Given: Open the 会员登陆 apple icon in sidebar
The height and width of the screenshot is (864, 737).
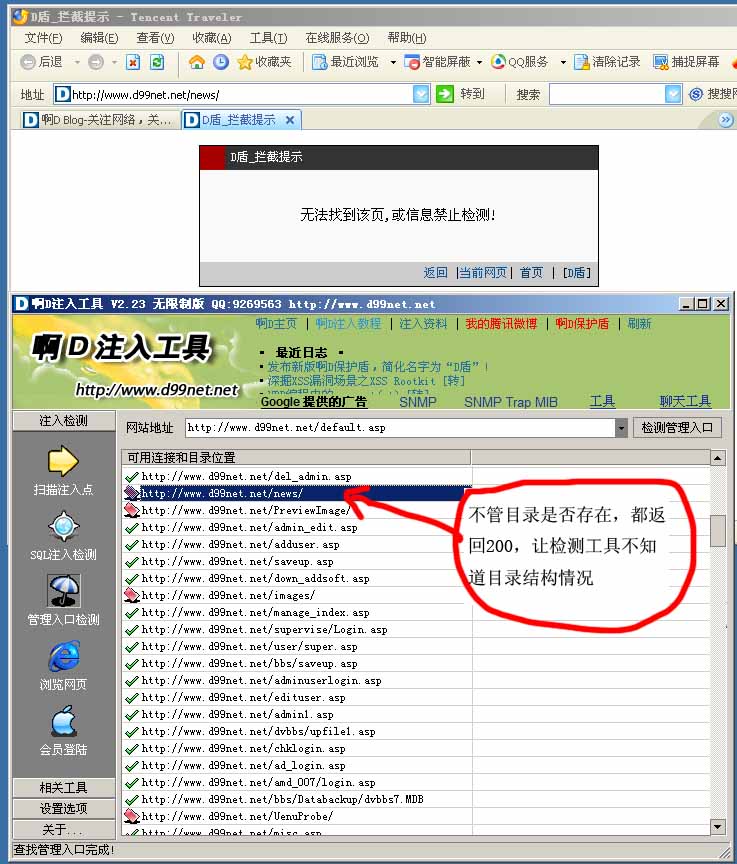Looking at the screenshot, I should click(63, 721).
